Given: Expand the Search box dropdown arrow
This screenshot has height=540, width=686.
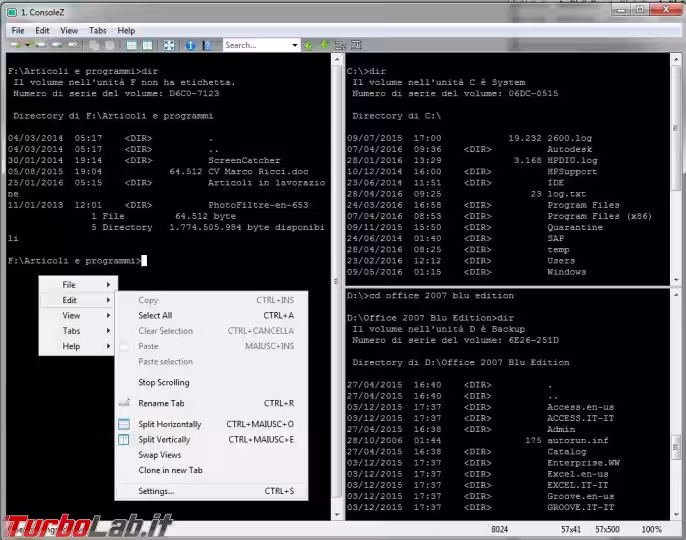Looking at the screenshot, I should [294, 45].
